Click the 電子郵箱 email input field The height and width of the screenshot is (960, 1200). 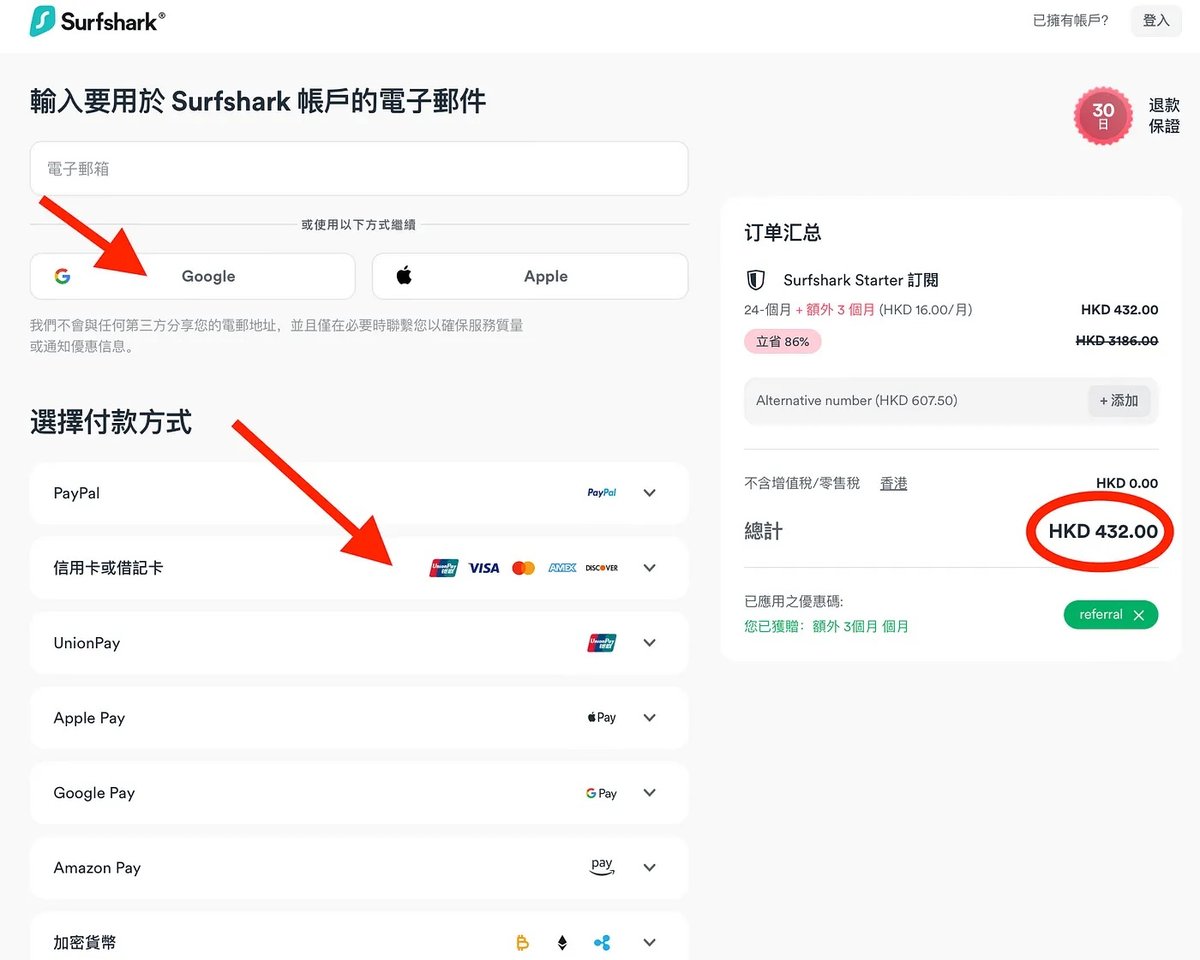(x=358, y=169)
